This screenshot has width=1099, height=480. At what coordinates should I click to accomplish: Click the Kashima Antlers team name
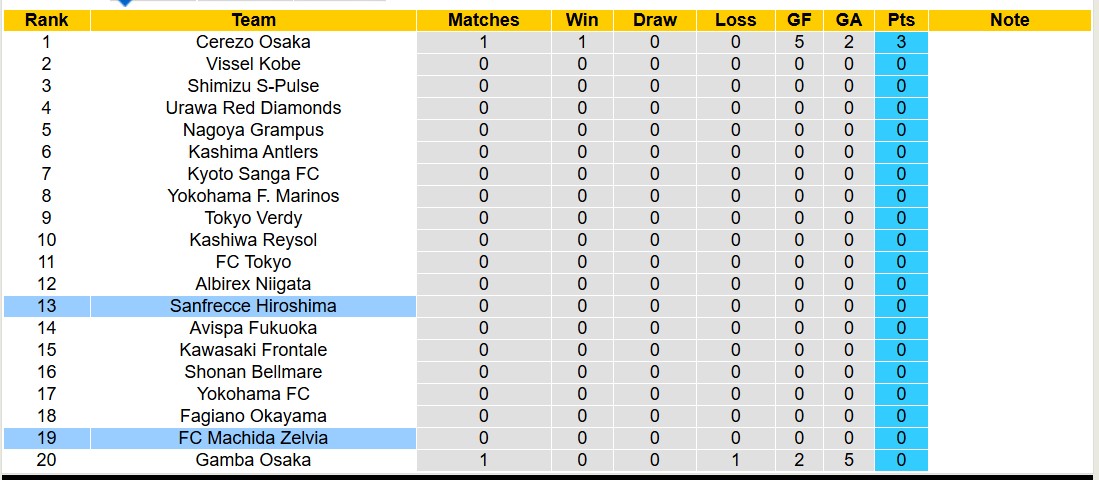point(253,152)
